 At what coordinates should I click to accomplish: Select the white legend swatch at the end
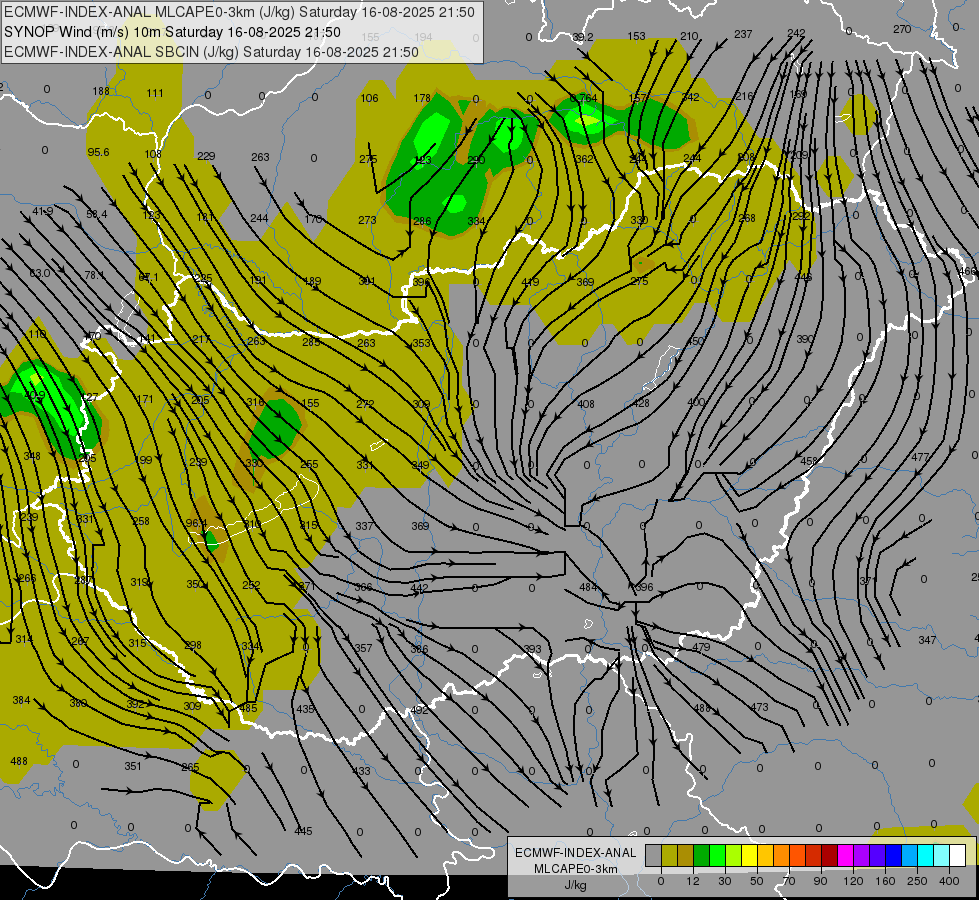point(957,855)
